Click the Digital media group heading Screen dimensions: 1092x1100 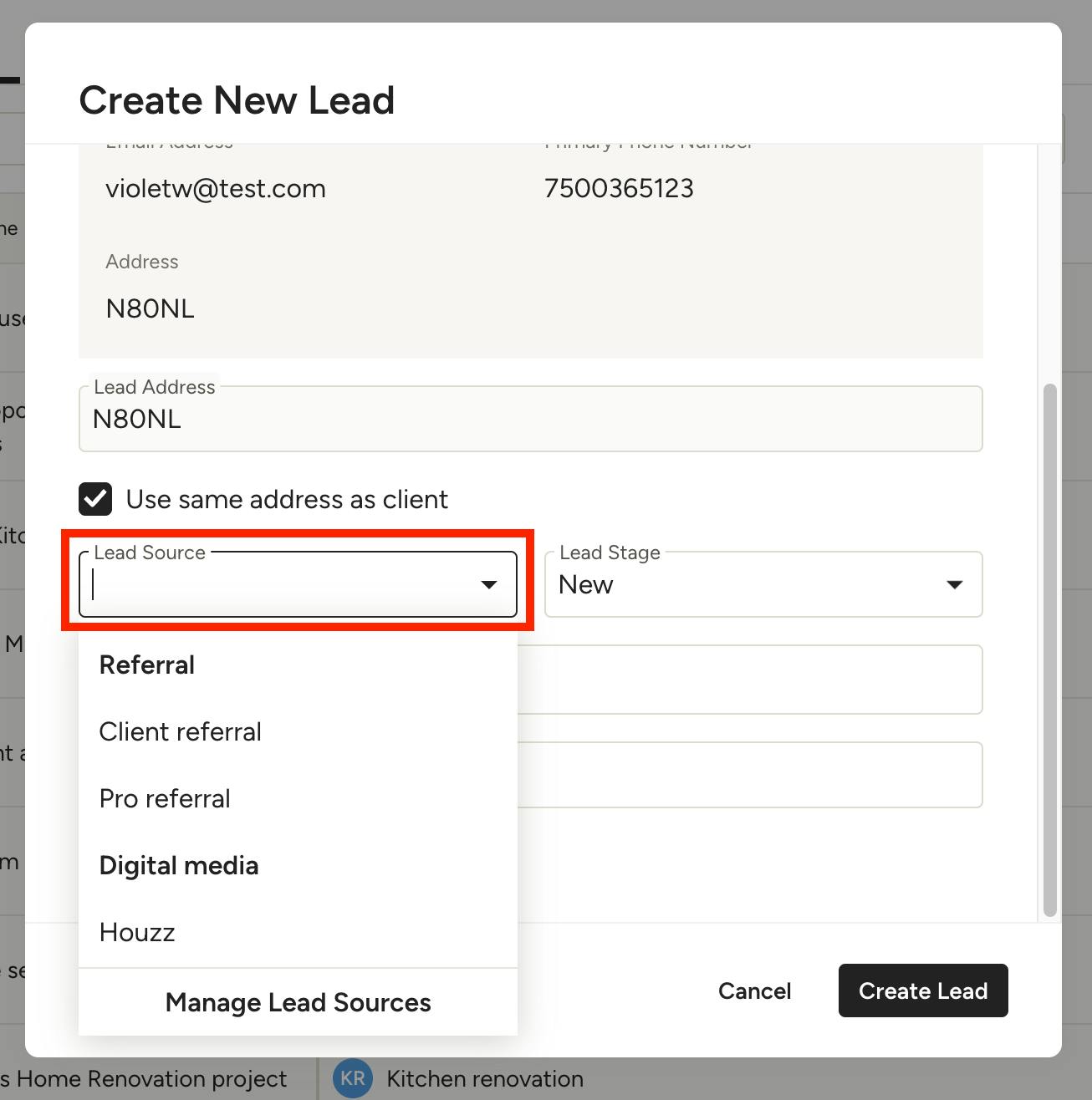[x=178, y=865]
